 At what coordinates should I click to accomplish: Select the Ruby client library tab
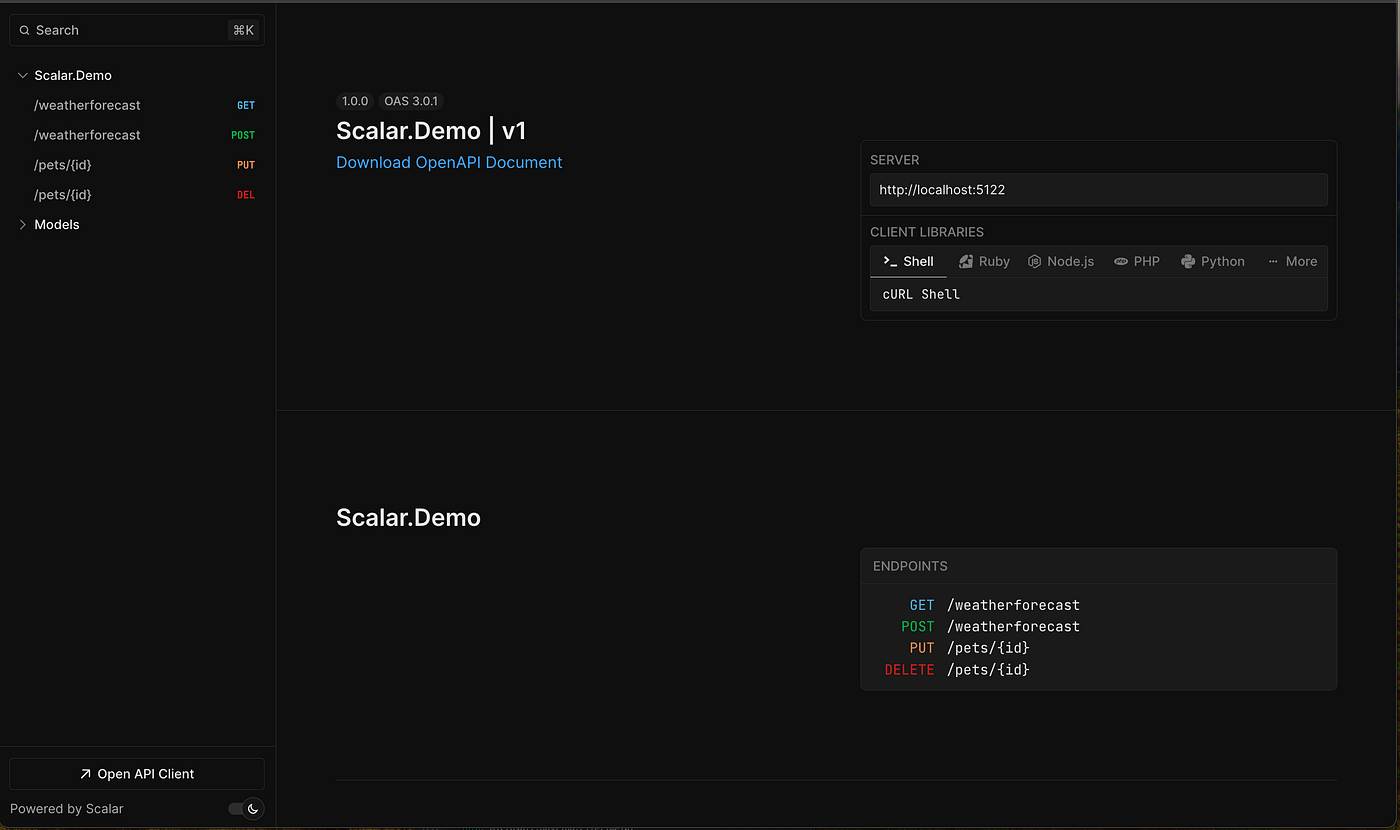984,261
